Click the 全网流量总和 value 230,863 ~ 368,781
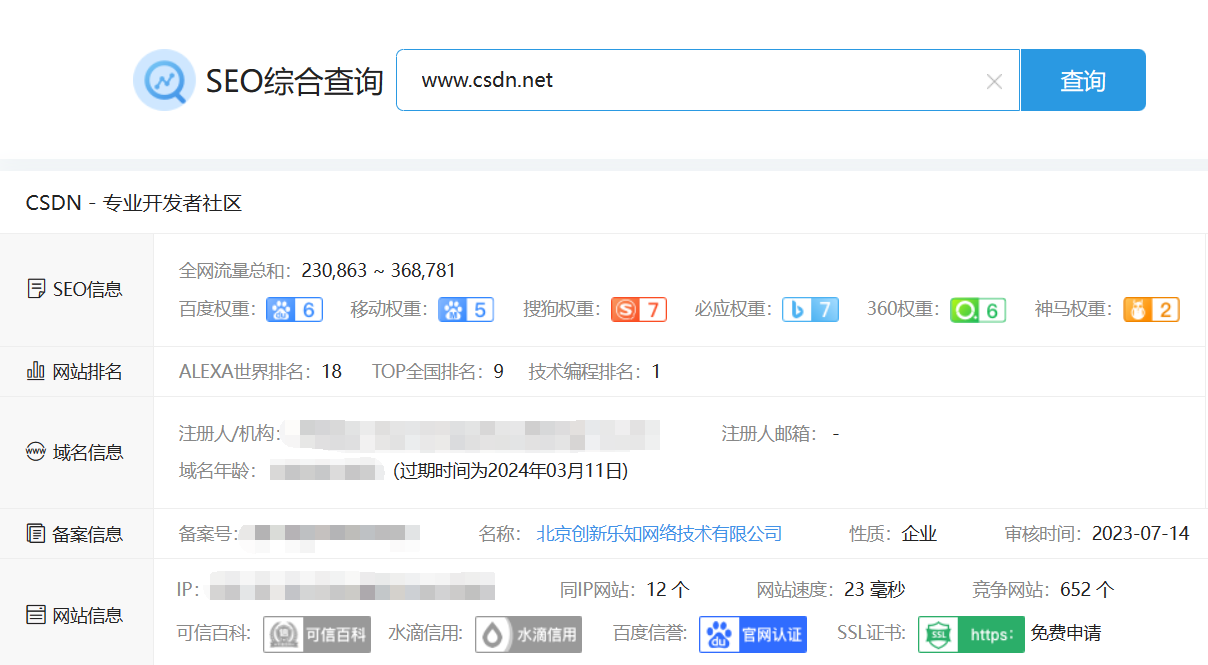This screenshot has height=665, width=1208. tap(378, 270)
